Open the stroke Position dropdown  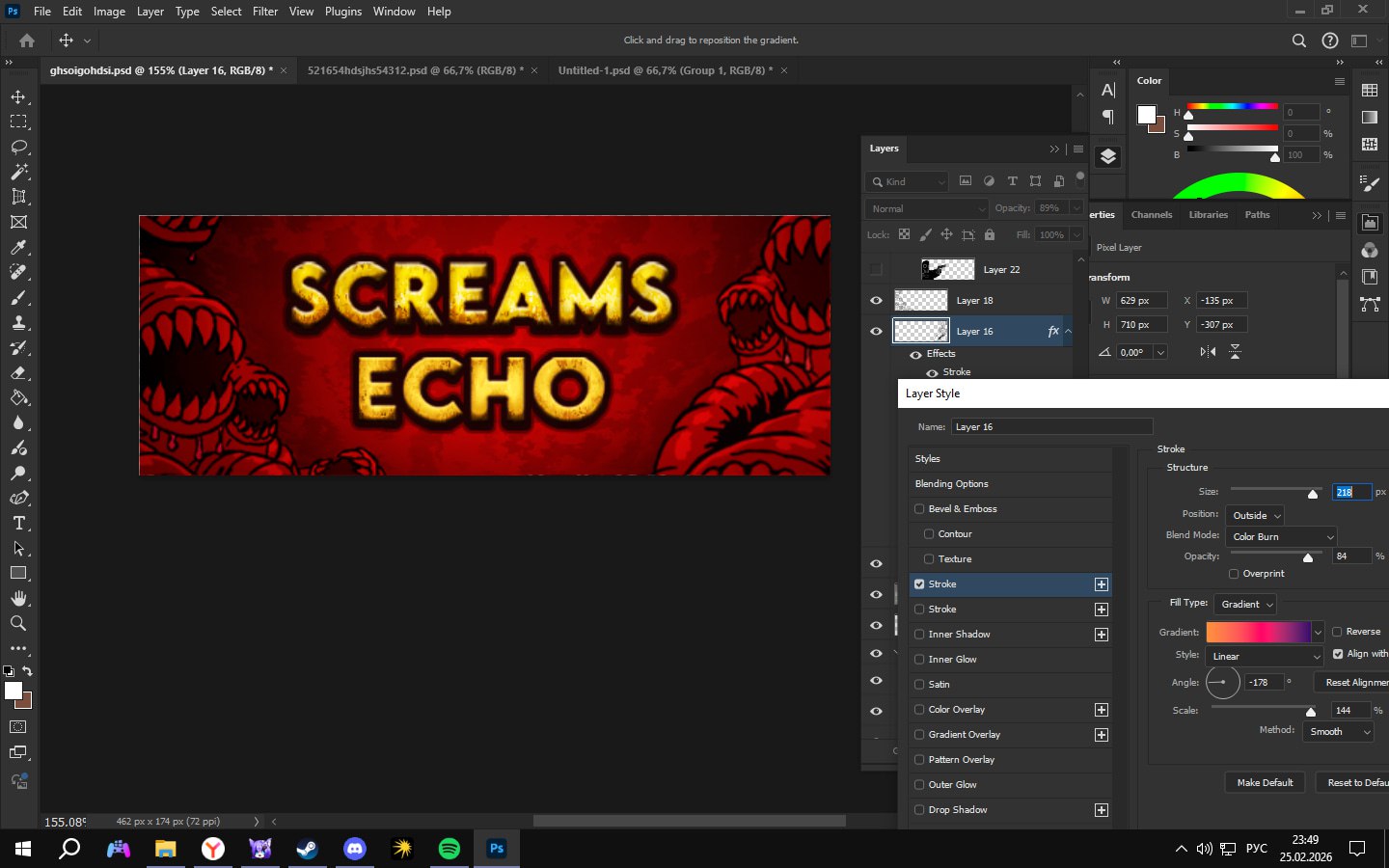pos(1255,516)
